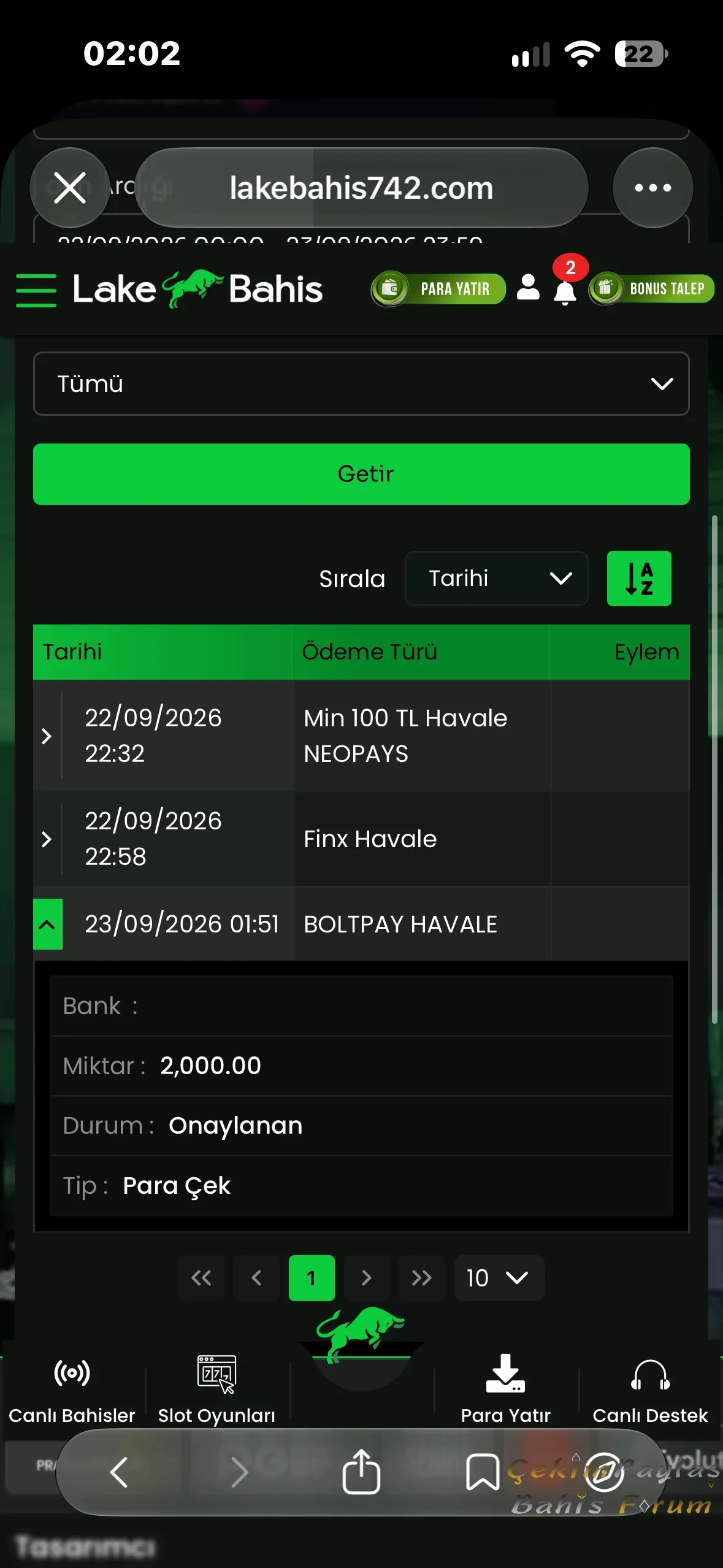The width and height of the screenshot is (723, 1568).
Task: Go to next page arrow in pagination
Action: [367, 1278]
